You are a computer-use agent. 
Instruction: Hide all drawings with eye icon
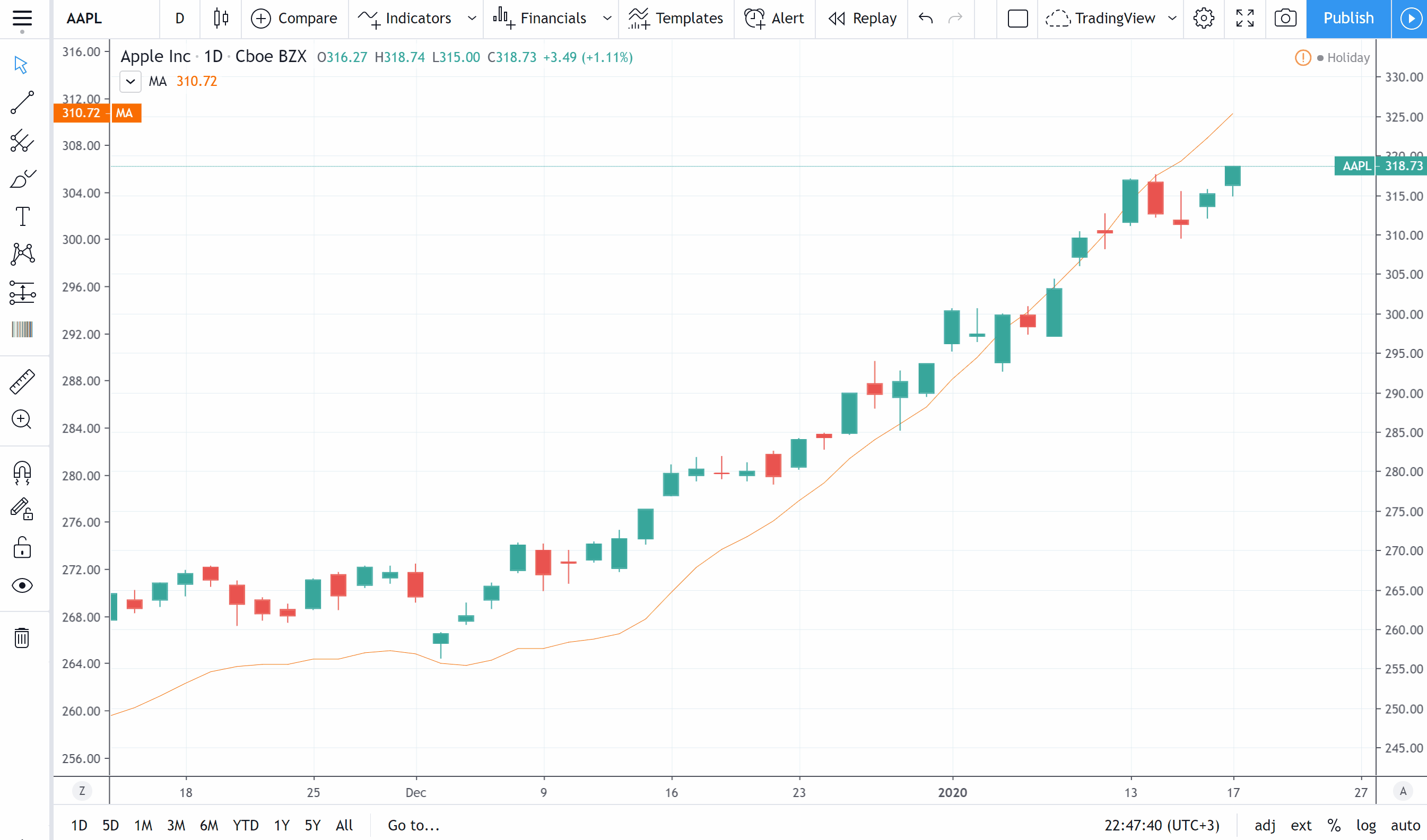click(x=22, y=585)
